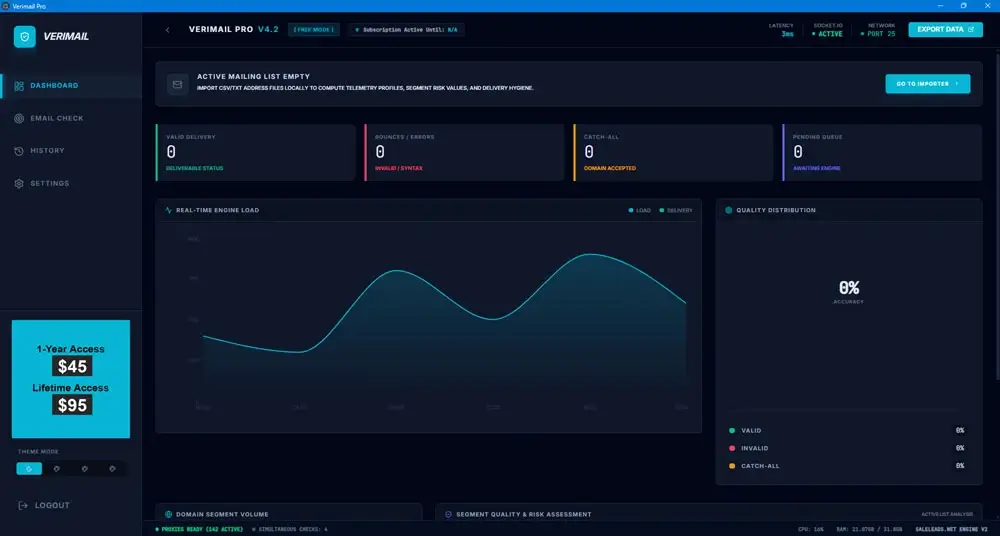Viewport: 1000px width, 536px height.
Task: Open the History section
Action: pos(71,151)
